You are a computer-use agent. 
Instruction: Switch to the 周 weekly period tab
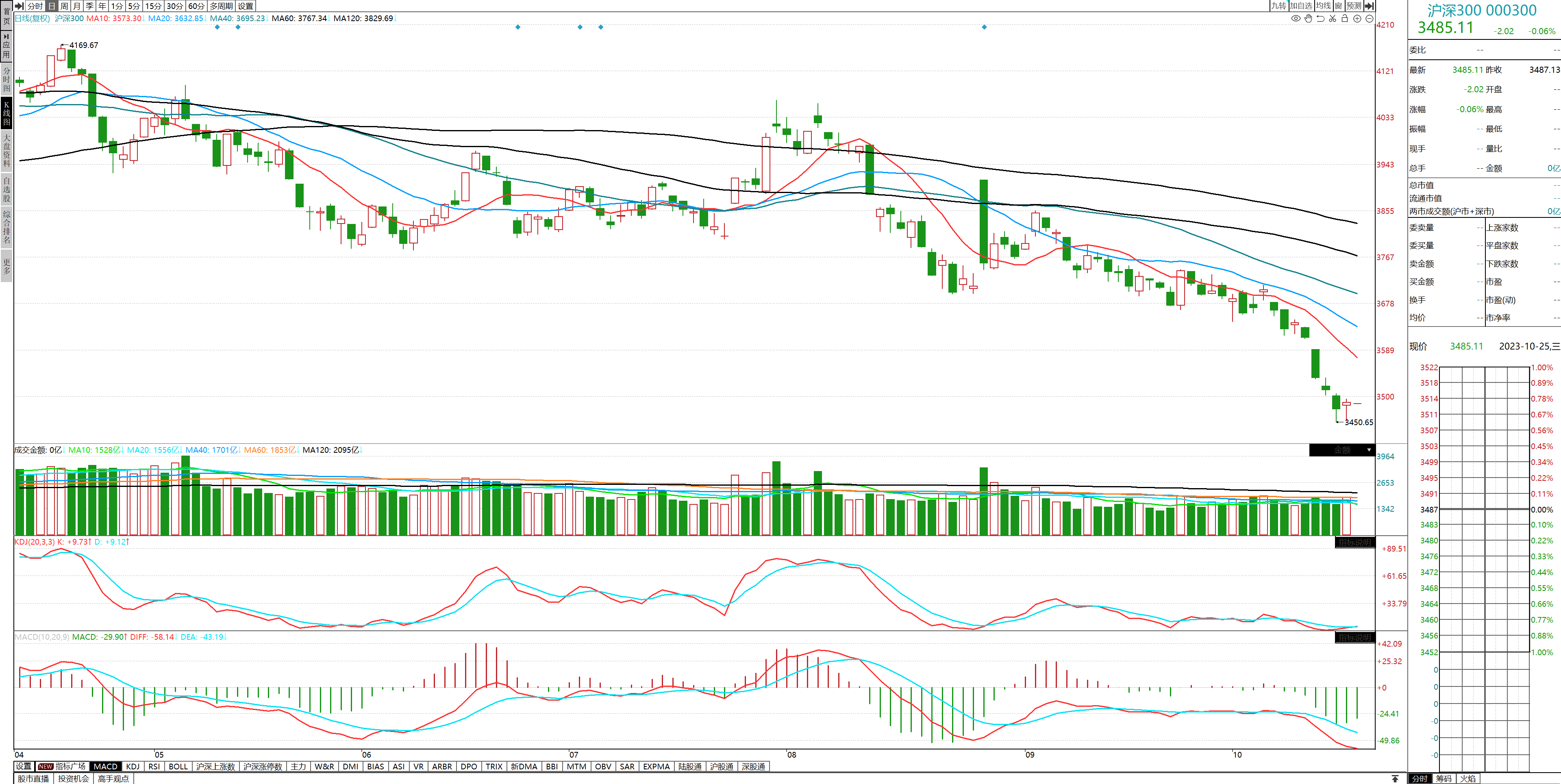pos(64,5)
